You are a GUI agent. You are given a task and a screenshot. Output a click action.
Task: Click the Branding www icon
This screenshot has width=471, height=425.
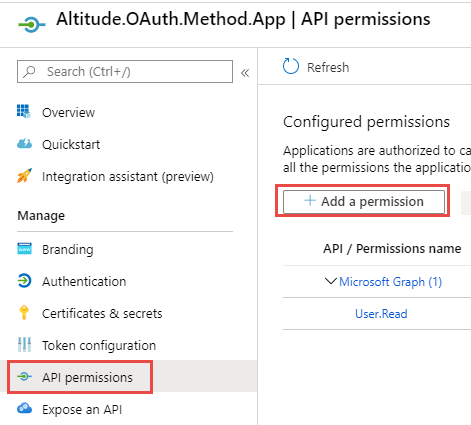[24, 249]
